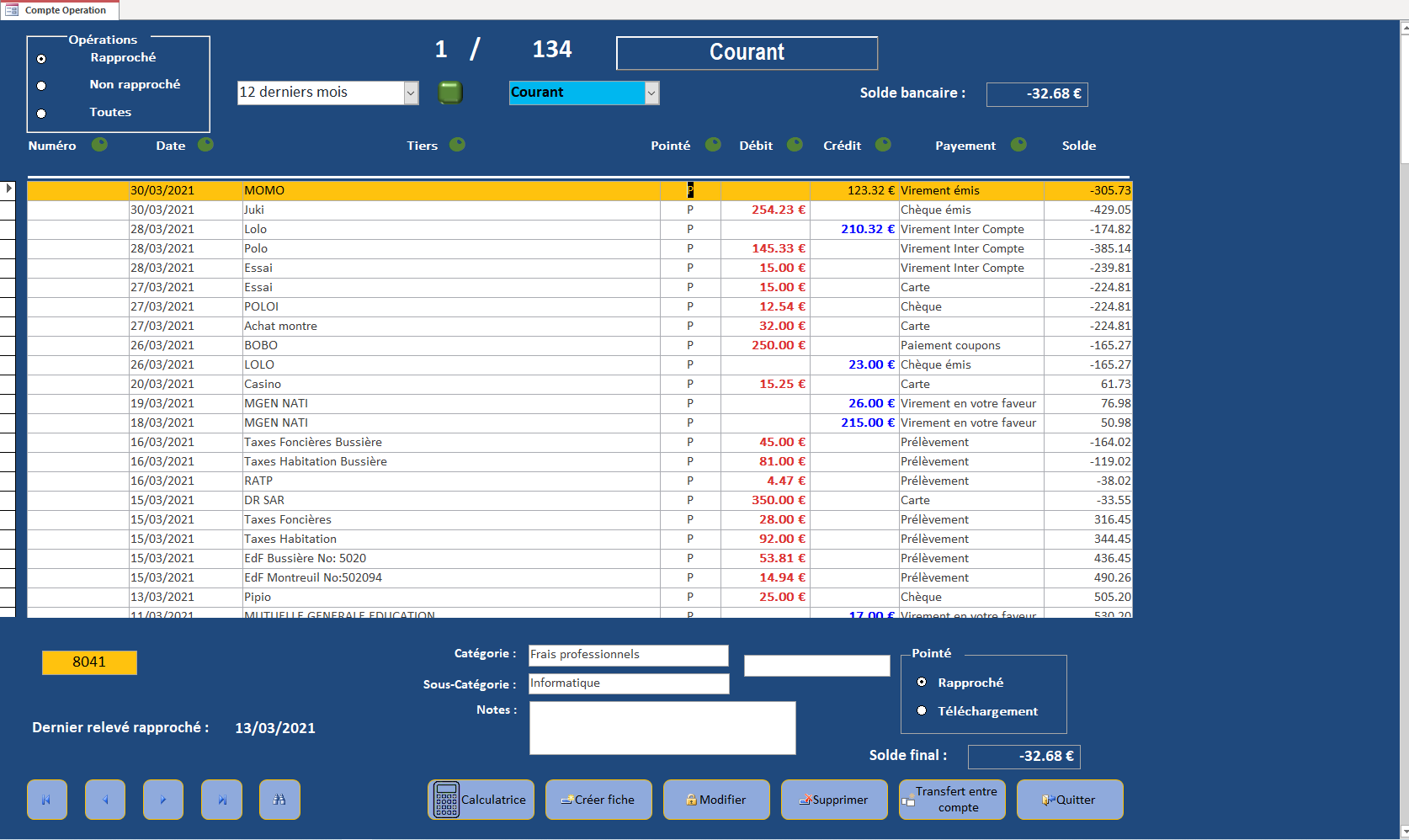Select the Achat montre row
The image size is (1409, 840).
(x=580, y=326)
